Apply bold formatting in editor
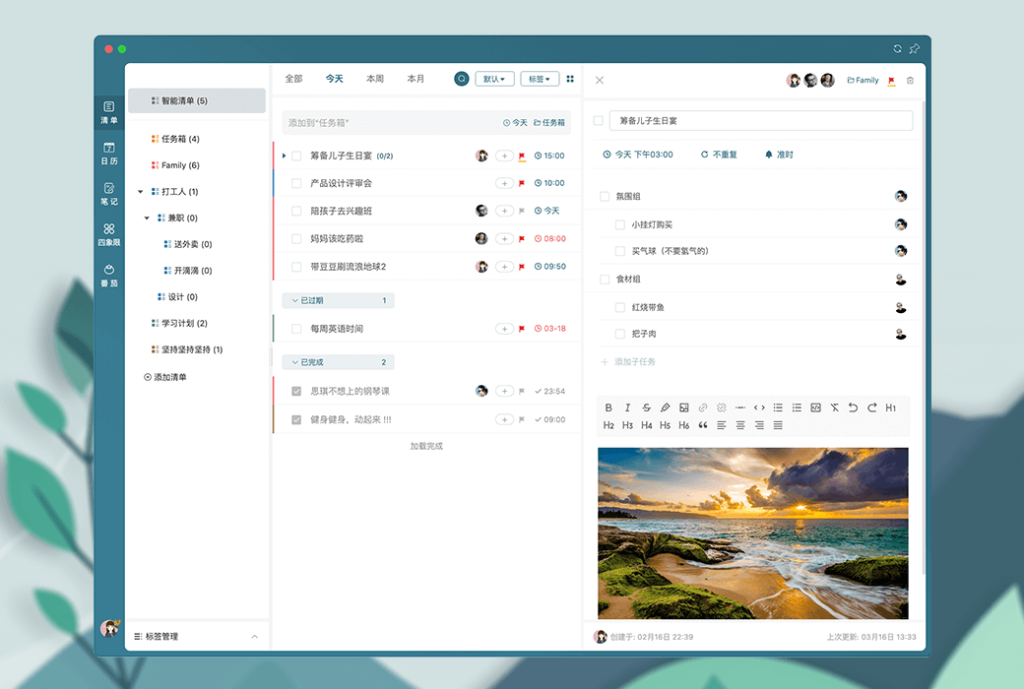Viewport: 1024px width, 689px height. coord(608,408)
